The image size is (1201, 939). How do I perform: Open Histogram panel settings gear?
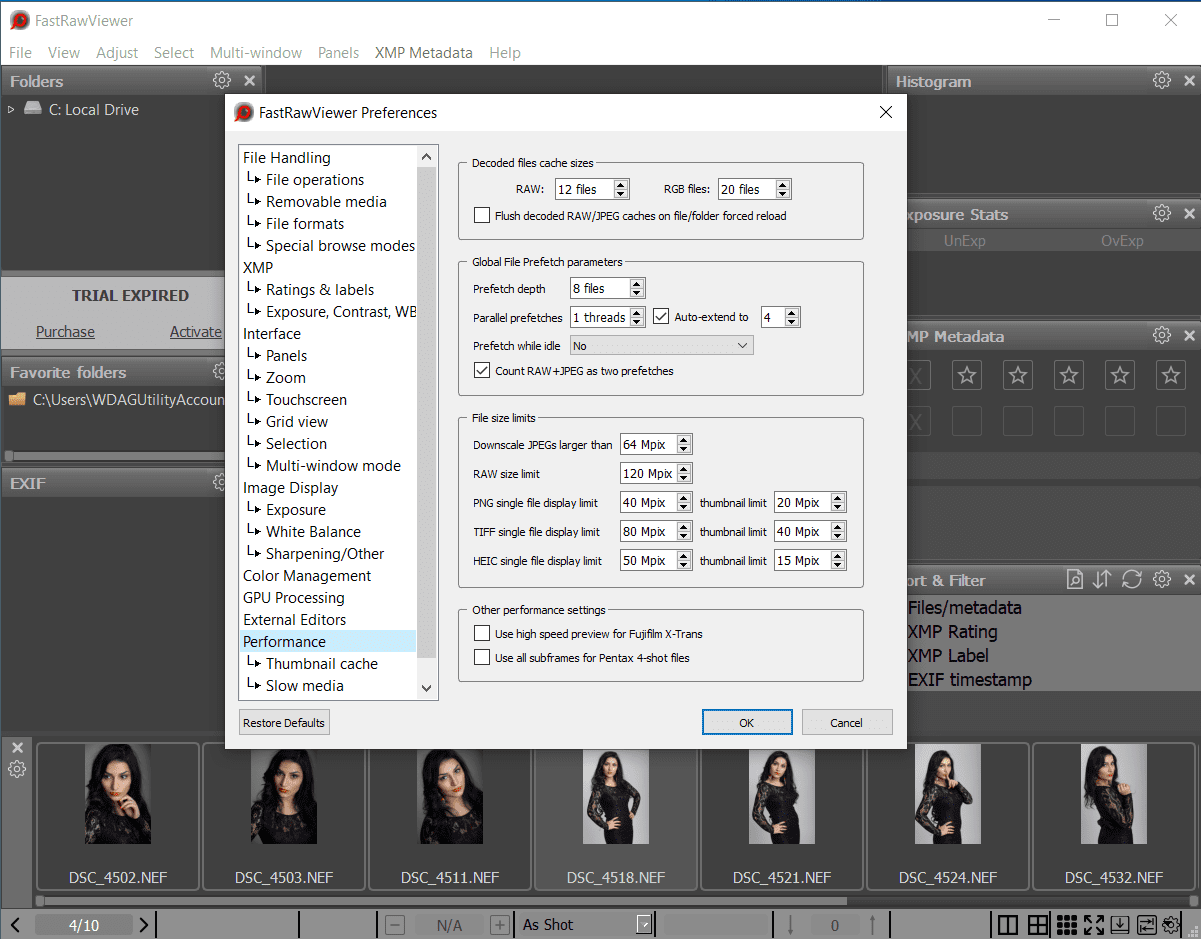(1161, 81)
